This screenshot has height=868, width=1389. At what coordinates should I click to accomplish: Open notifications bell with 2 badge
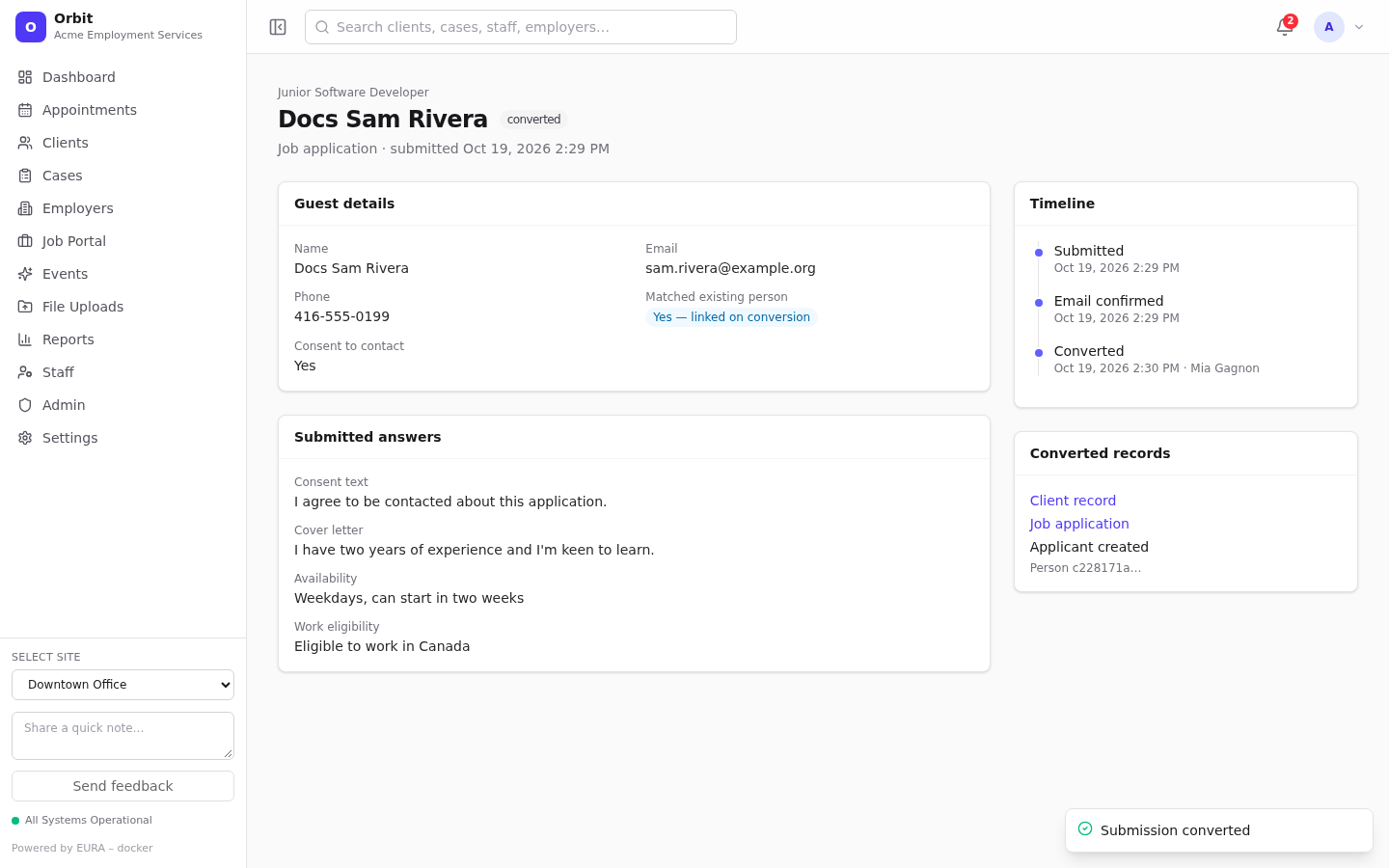(x=1285, y=27)
